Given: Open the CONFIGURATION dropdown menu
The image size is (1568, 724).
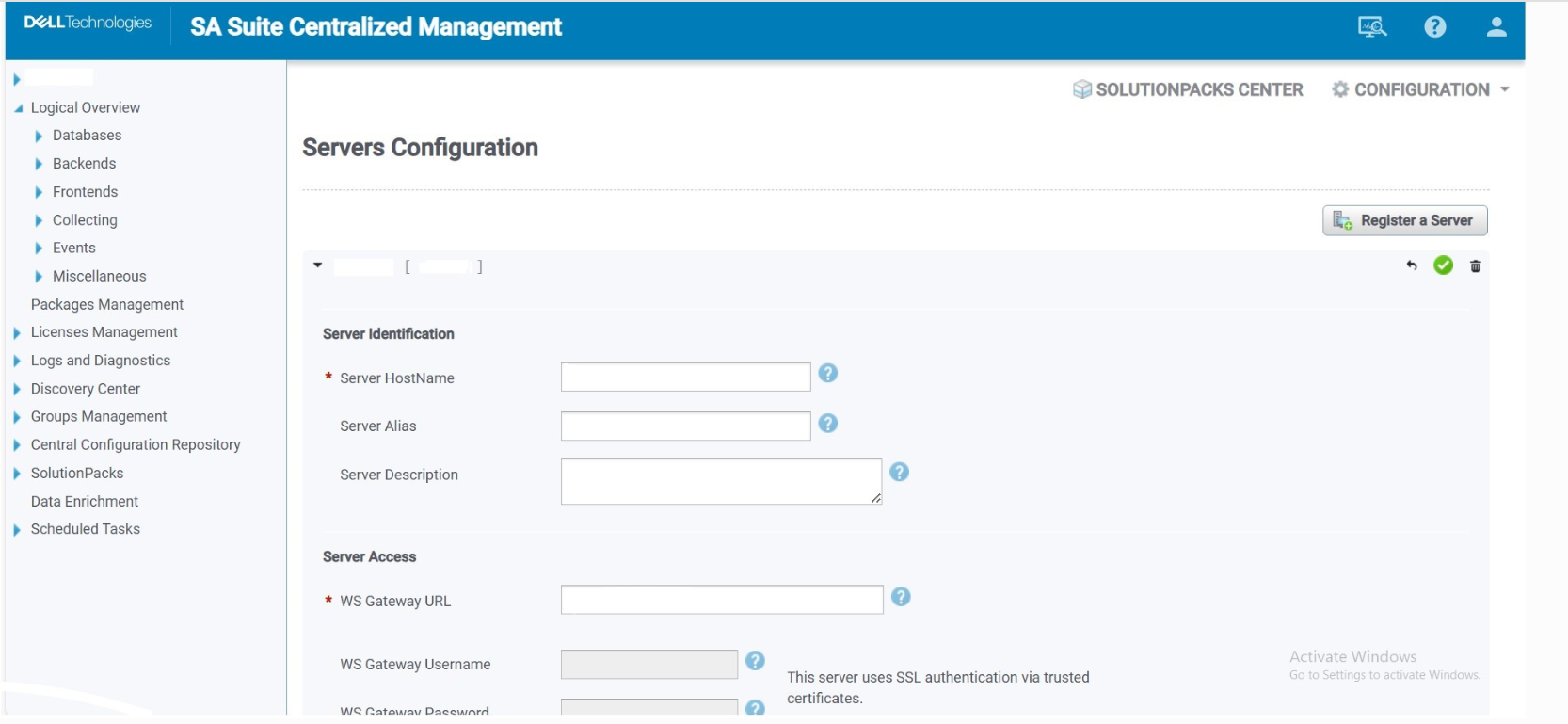Looking at the screenshot, I should (1421, 89).
